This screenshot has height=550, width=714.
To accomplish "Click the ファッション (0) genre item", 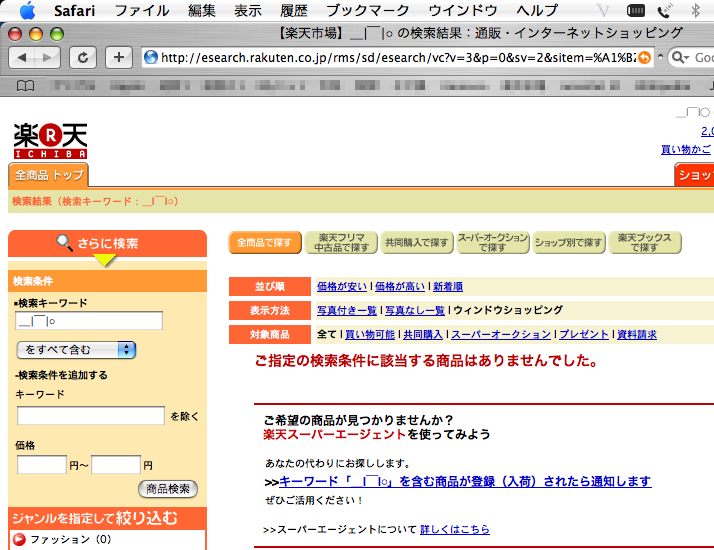I will (x=71, y=540).
